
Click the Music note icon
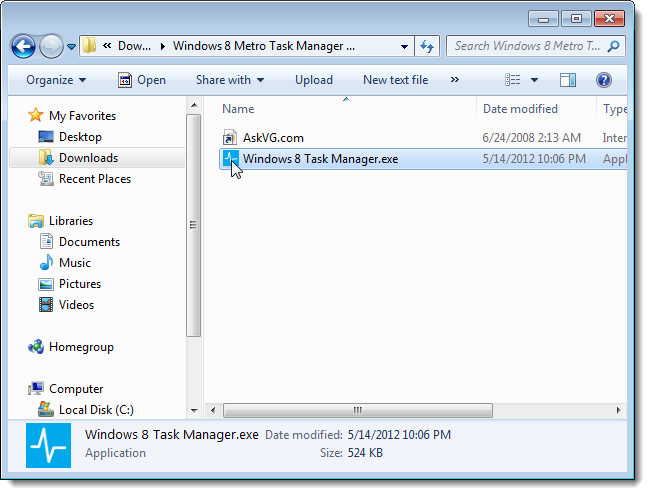(x=46, y=262)
